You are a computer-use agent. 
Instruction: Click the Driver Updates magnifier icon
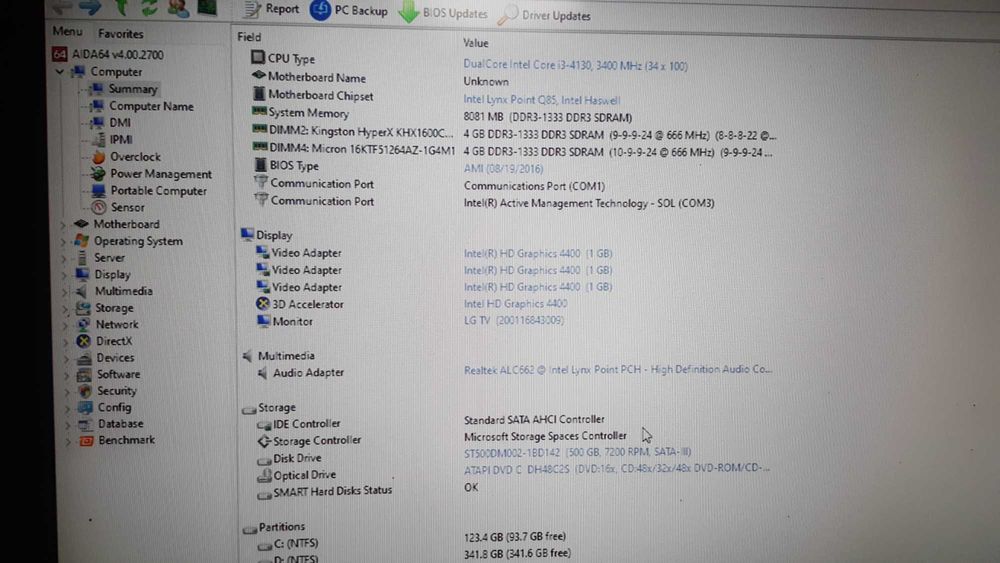(x=508, y=15)
